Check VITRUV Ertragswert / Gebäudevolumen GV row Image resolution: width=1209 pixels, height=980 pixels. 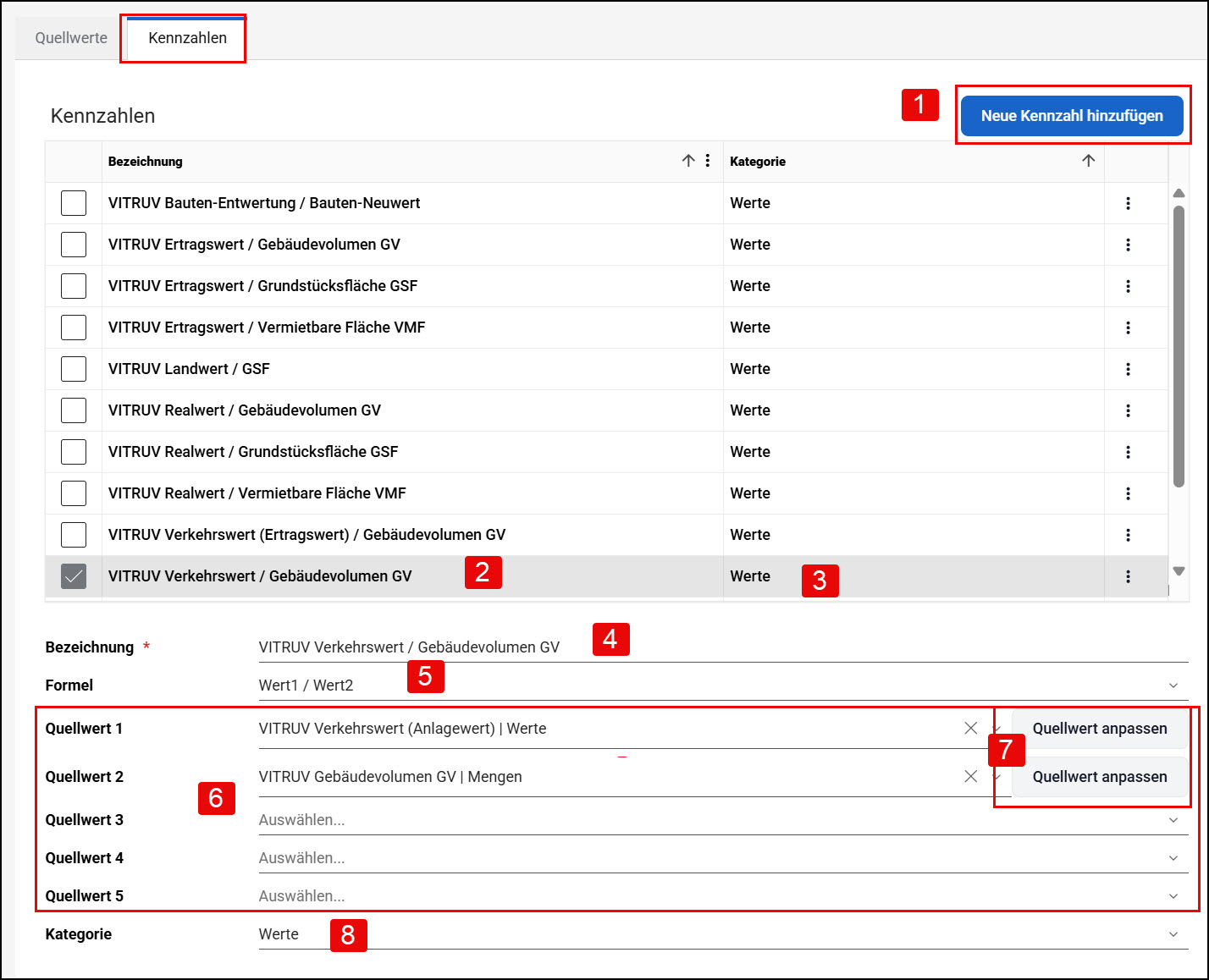74,245
